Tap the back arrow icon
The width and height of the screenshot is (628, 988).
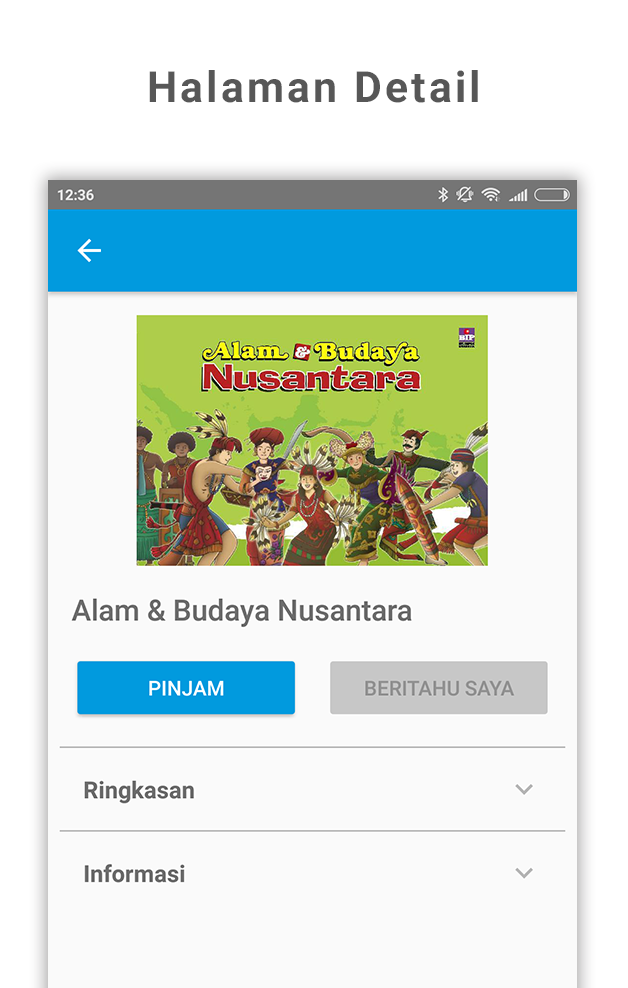click(89, 250)
